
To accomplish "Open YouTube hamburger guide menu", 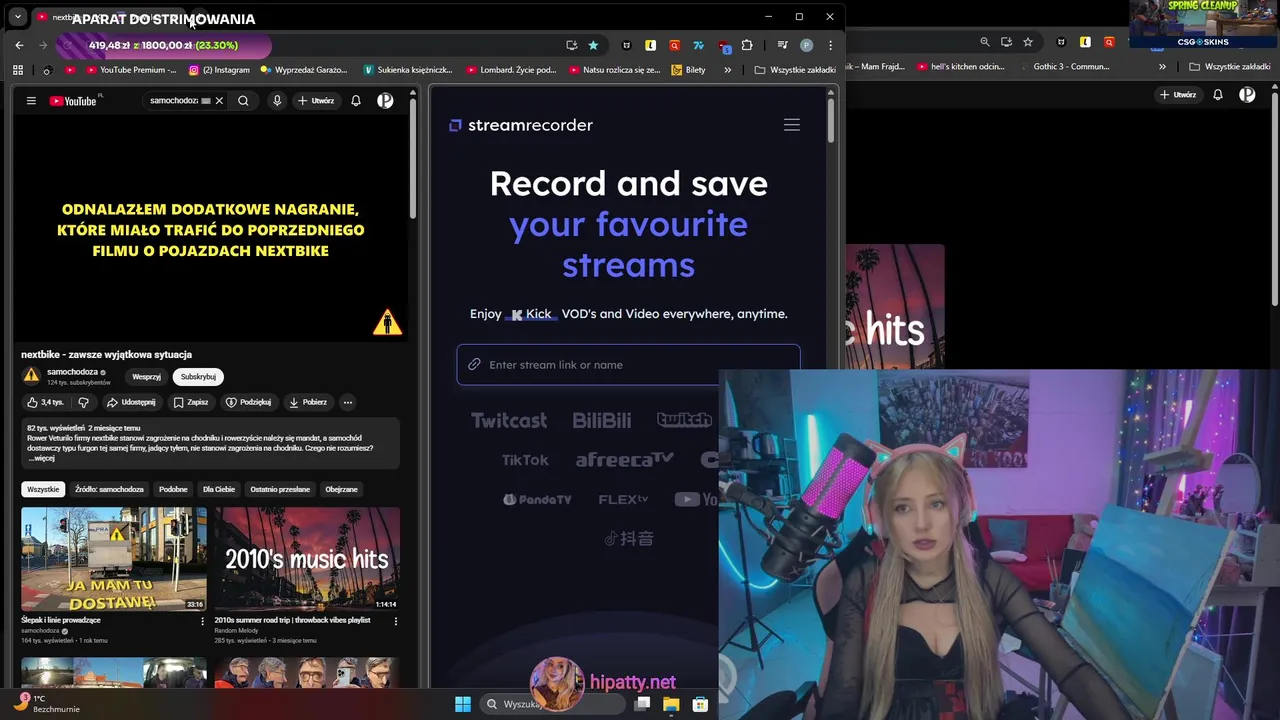I will click(x=31, y=101).
